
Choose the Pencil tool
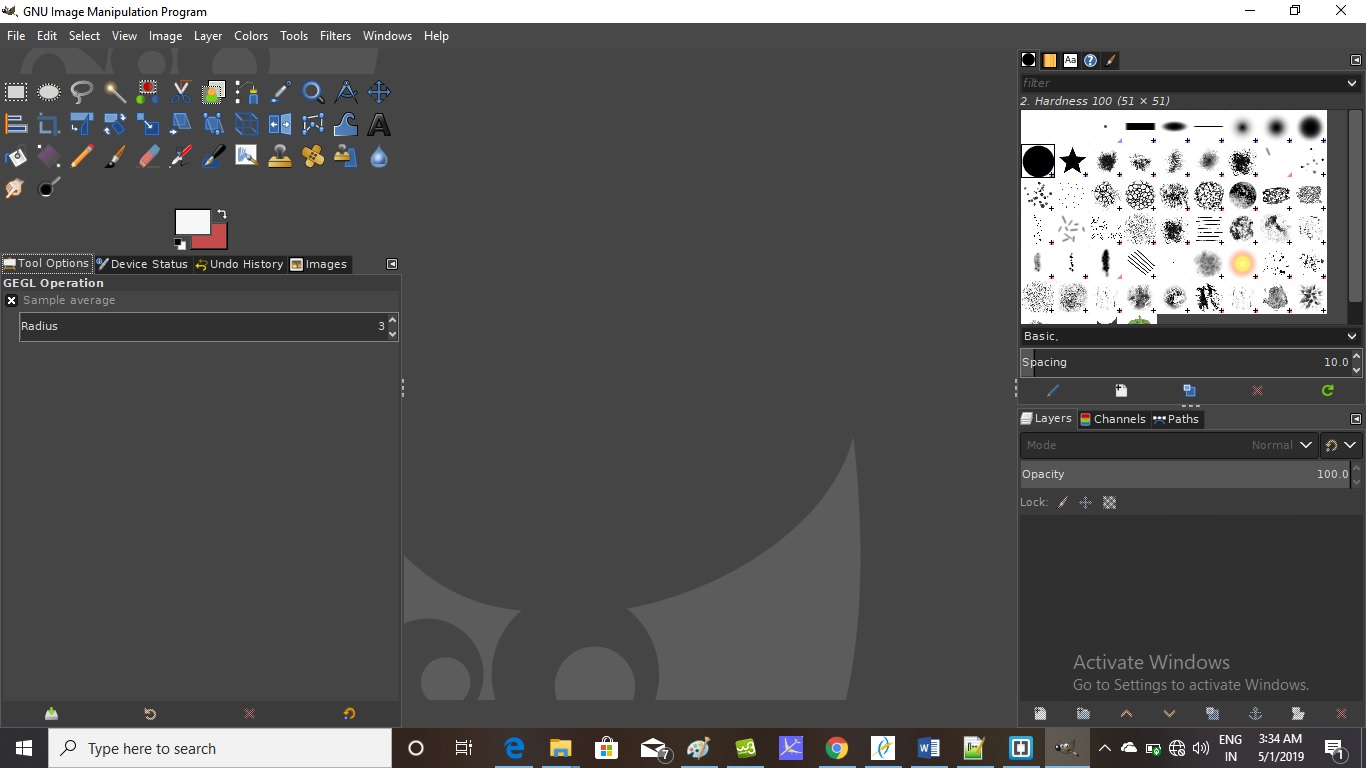82,157
